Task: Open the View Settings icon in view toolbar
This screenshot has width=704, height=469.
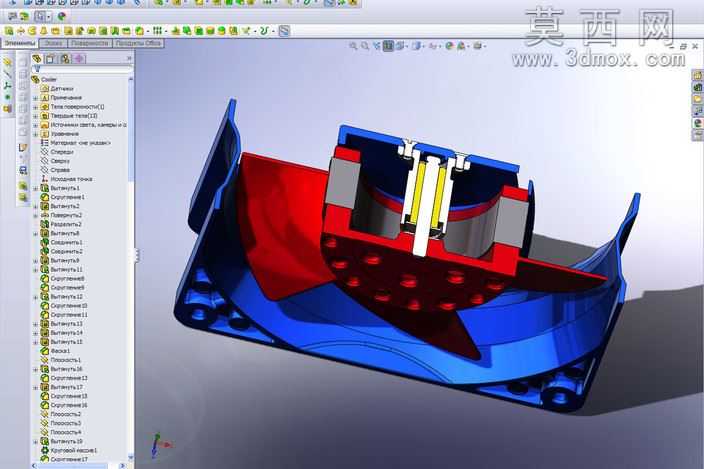Action: point(479,46)
